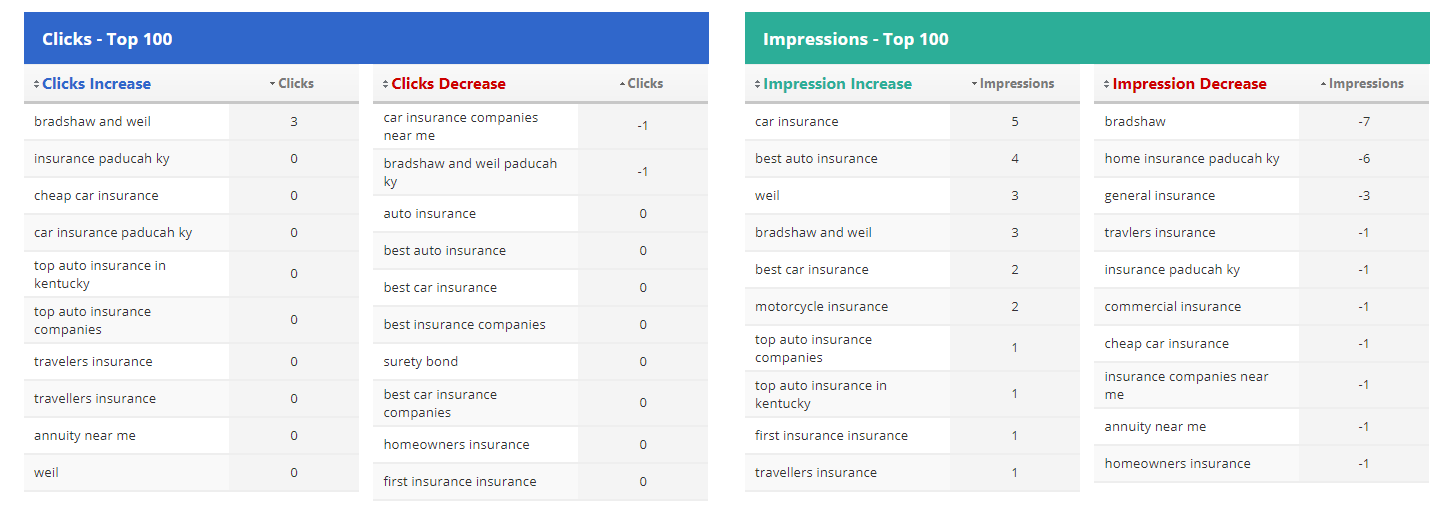Click sort icon beside Impression Increase header
This screenshot has width=1446, height=528.
click(x=758, y=84)
